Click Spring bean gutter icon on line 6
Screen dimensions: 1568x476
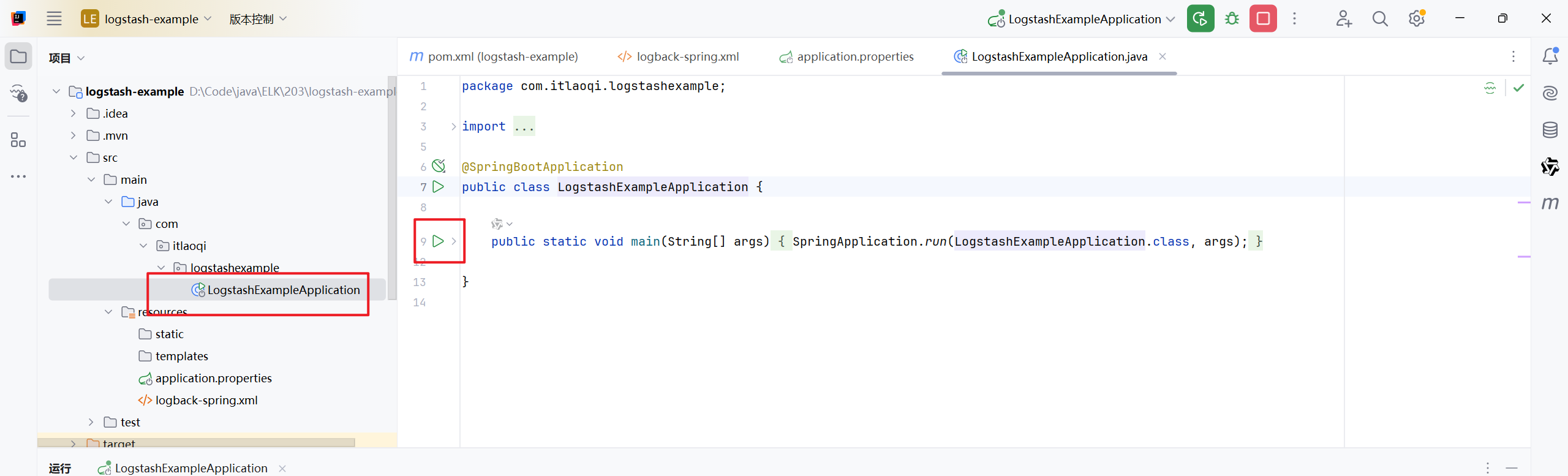point(439,165)
